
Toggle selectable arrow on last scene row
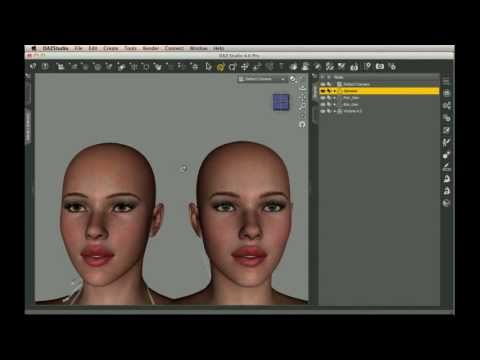(329, 111)
